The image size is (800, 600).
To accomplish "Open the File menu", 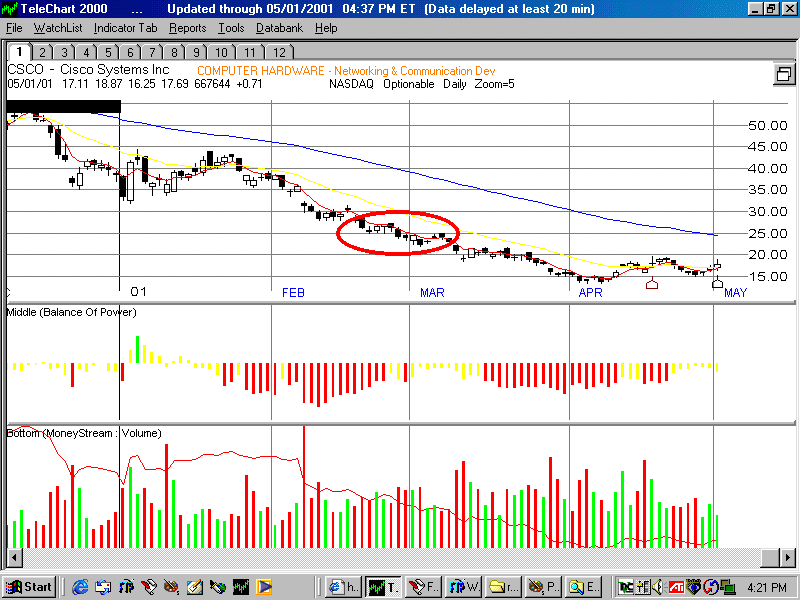I will [14, 28].
